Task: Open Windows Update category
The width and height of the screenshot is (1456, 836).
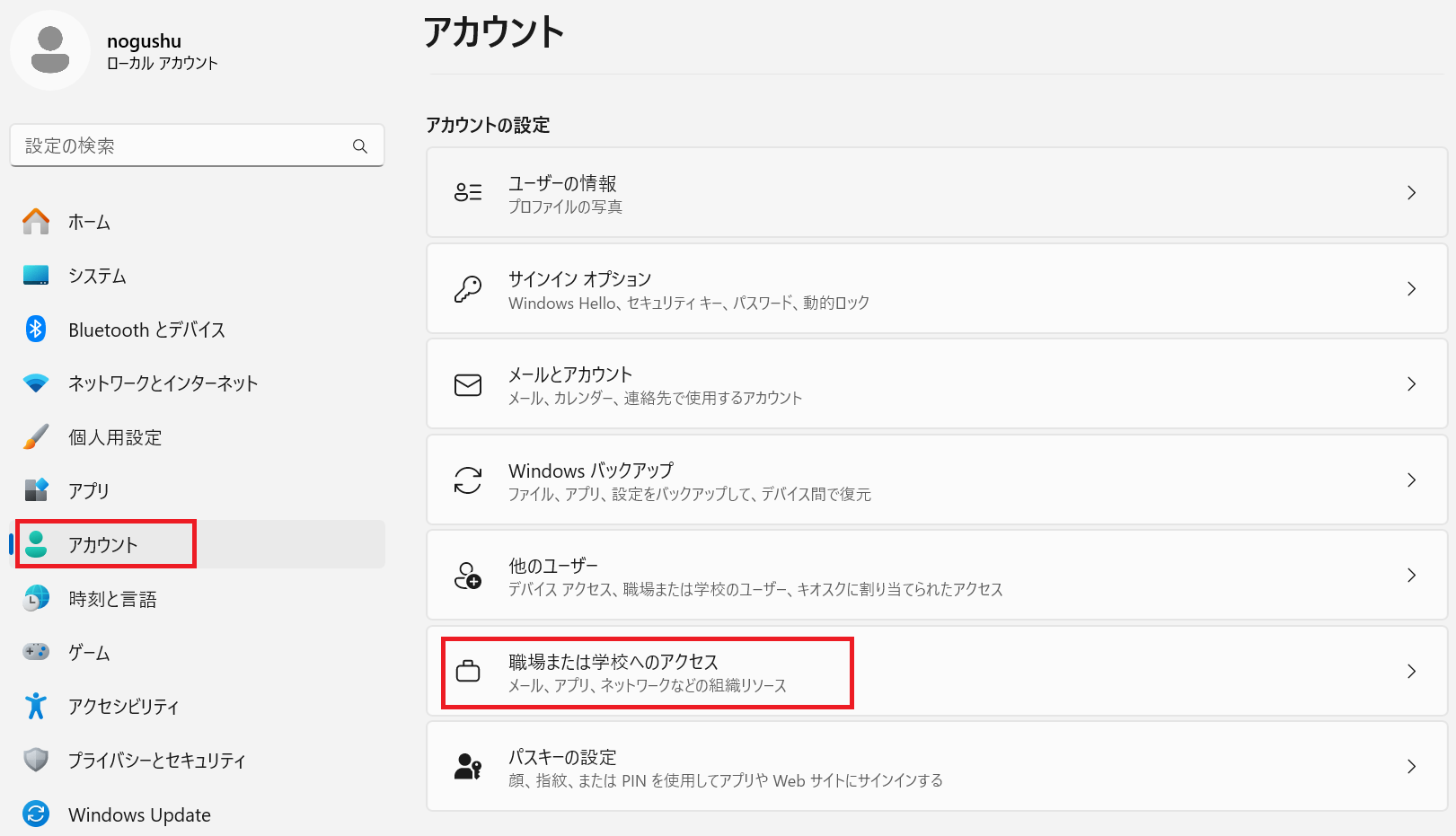Action: click(198, 814)
